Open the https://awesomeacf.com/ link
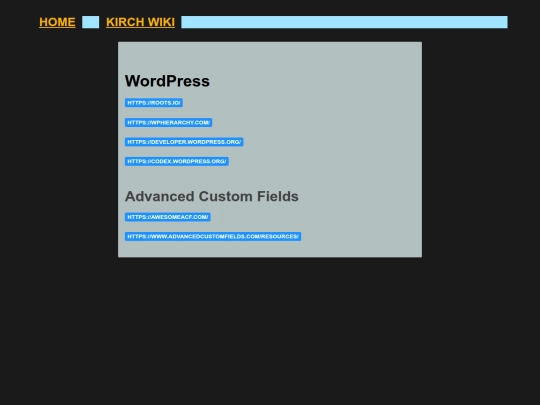 [x=168, y=217]
